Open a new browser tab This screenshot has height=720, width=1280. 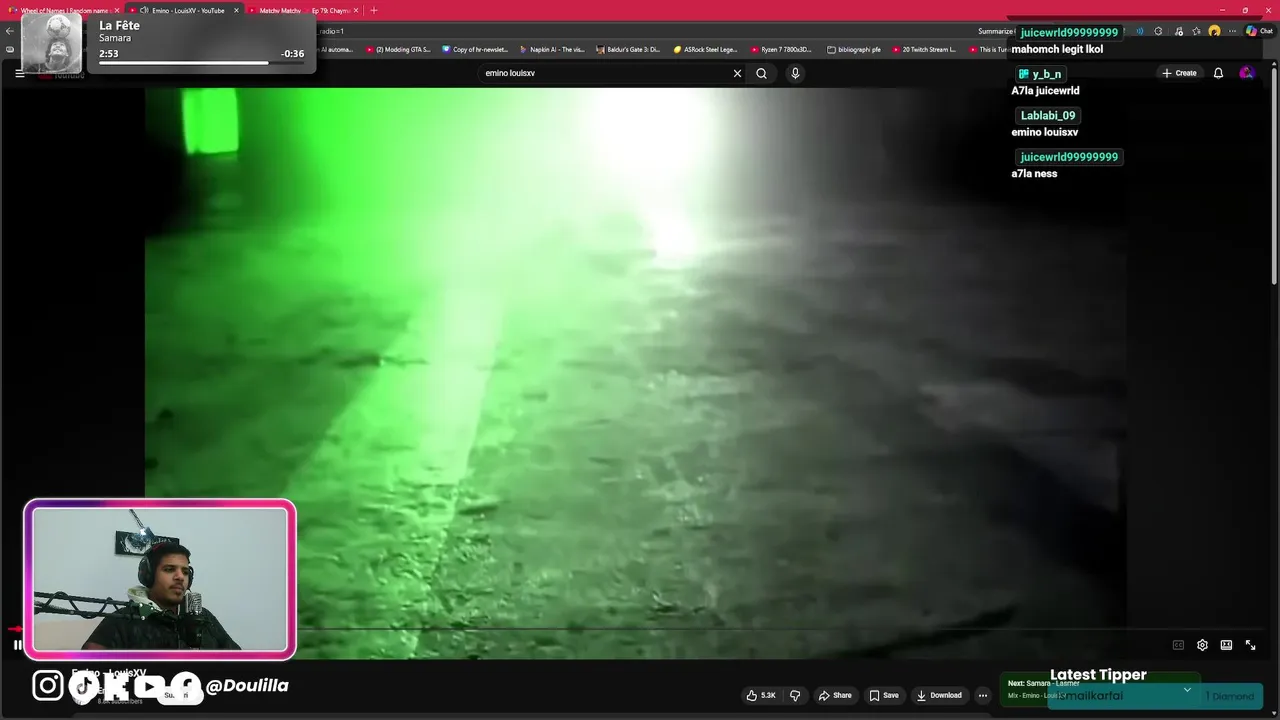click(x=374, y=10)
